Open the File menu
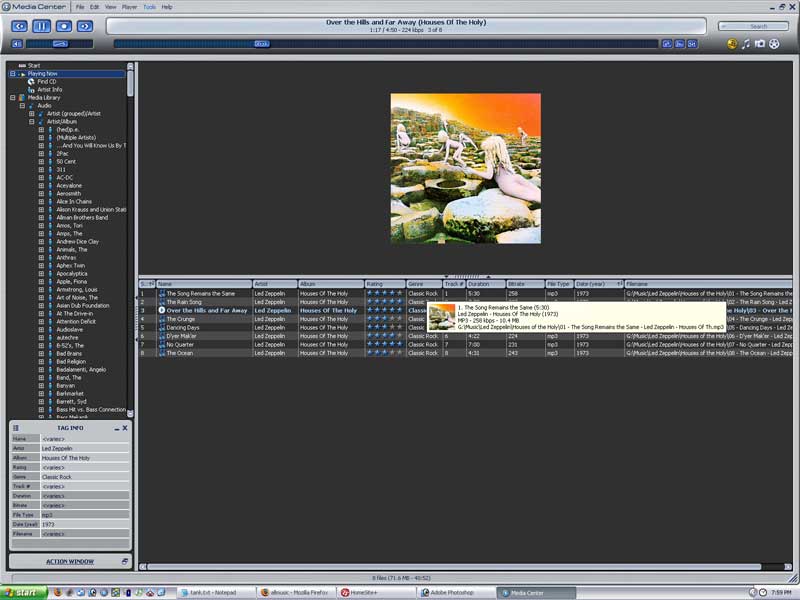Image resolution: width=800 pixels, height=600 pixels. pyautogui.click(x=80, y=7)
